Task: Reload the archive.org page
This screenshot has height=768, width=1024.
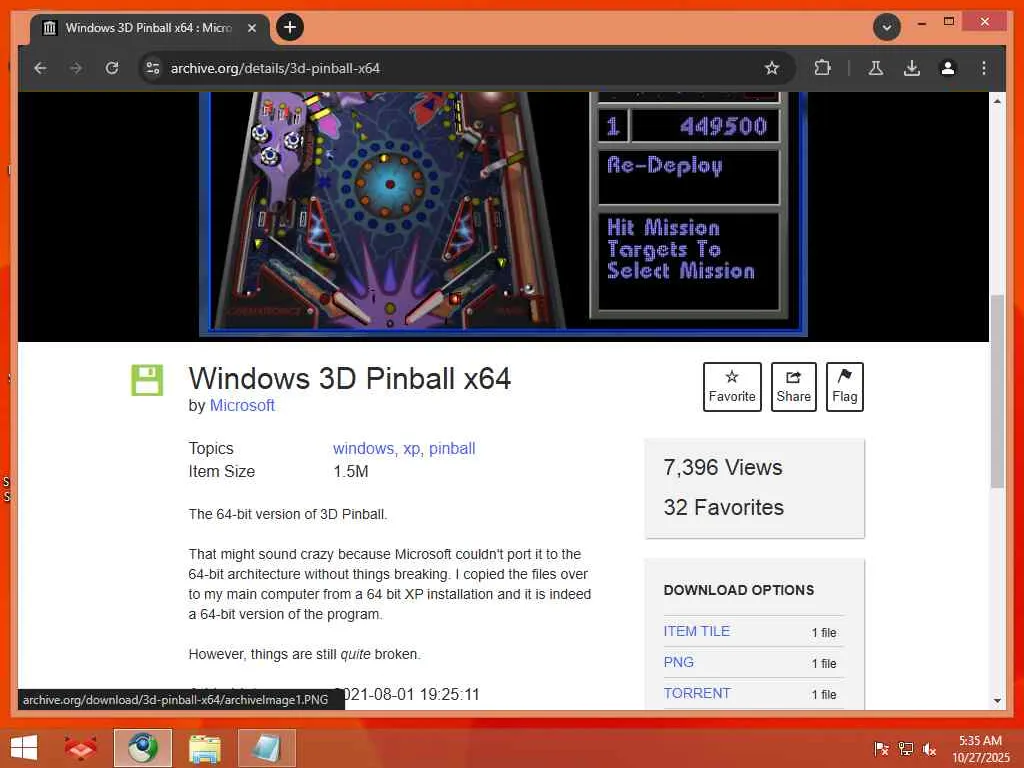Action: (x=112, y=68)
